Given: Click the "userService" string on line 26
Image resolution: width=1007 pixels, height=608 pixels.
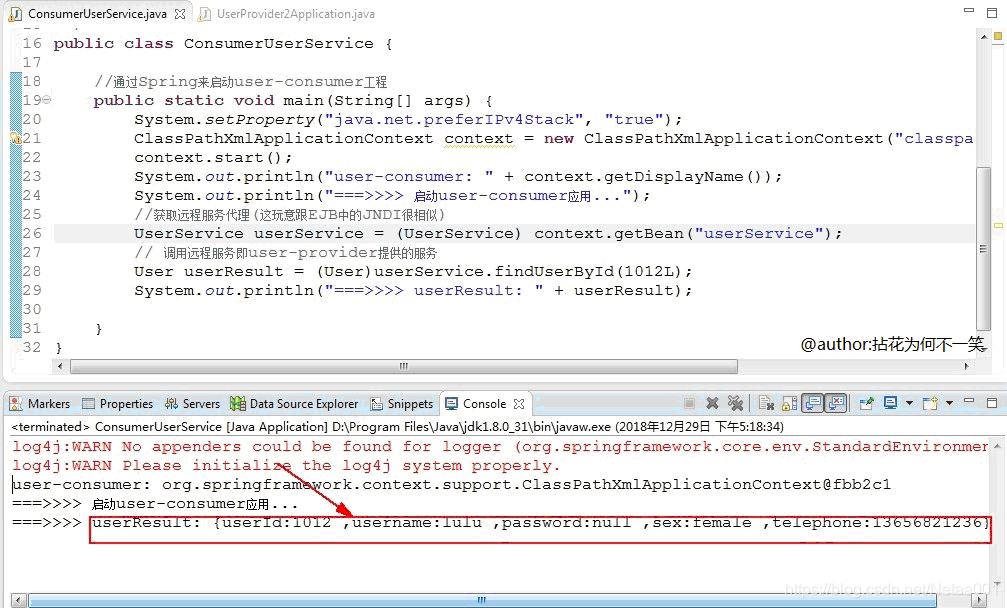Looking at the screenshot, I should [x=758, y=234].
